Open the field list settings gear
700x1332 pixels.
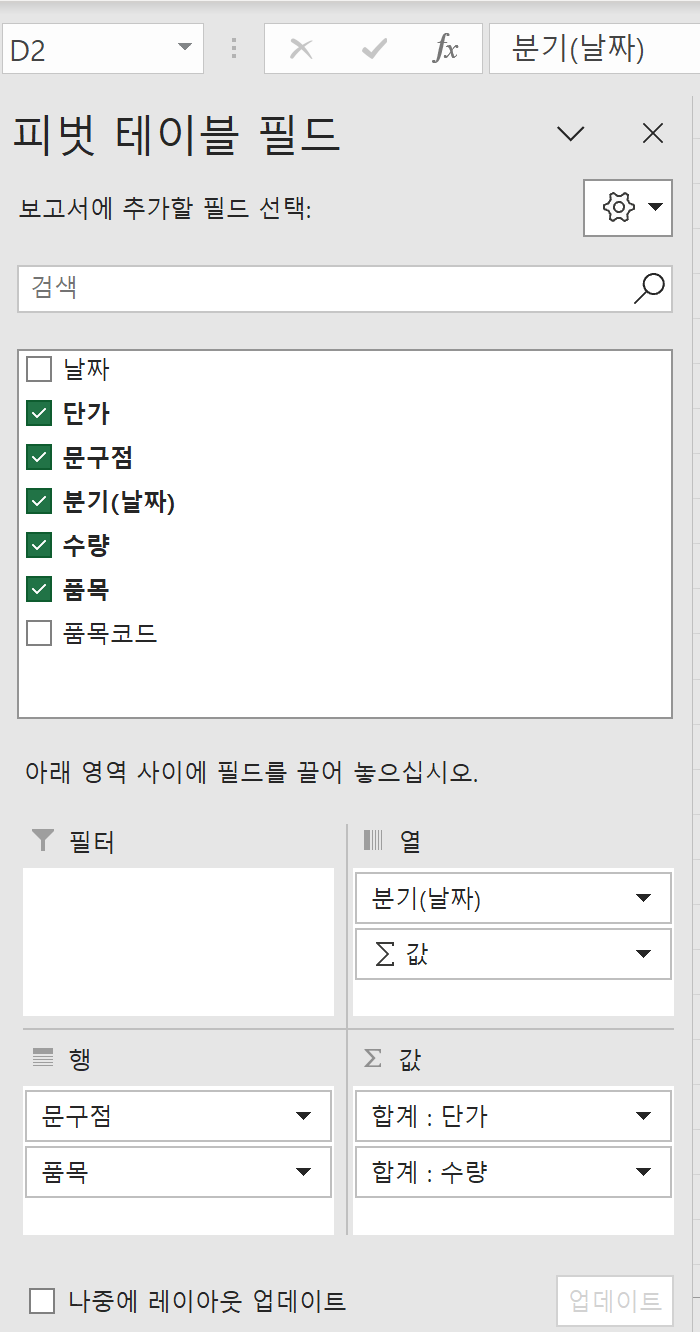pos(627,208)
